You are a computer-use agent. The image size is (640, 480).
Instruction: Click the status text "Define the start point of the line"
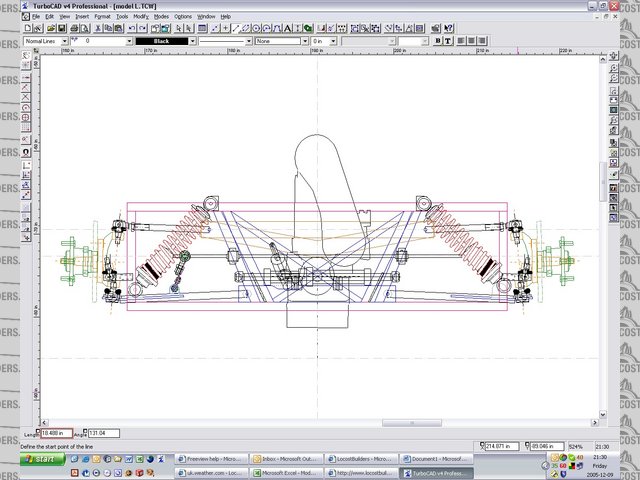[x=57, y=447]
